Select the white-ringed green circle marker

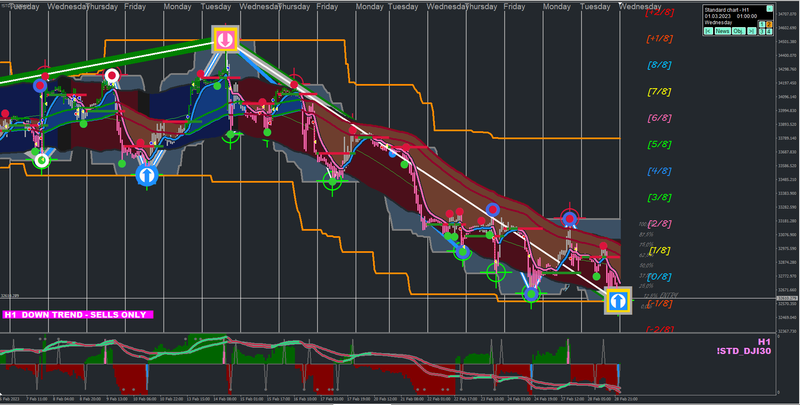pos(42,161)
